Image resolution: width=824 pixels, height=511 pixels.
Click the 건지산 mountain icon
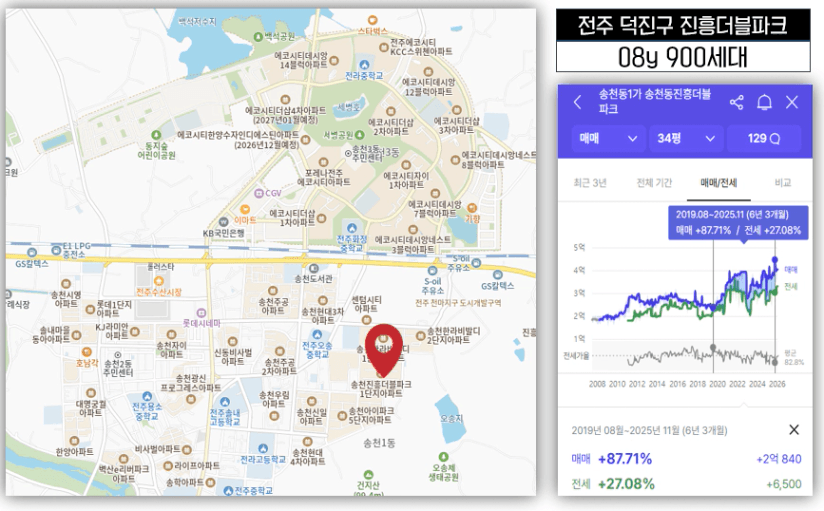coord(368,475)
